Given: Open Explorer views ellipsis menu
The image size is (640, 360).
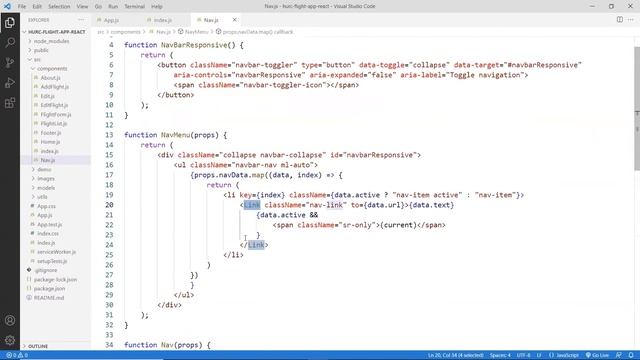Looking at the screenshot, I should pyautogui.click(x=81, y=20).
